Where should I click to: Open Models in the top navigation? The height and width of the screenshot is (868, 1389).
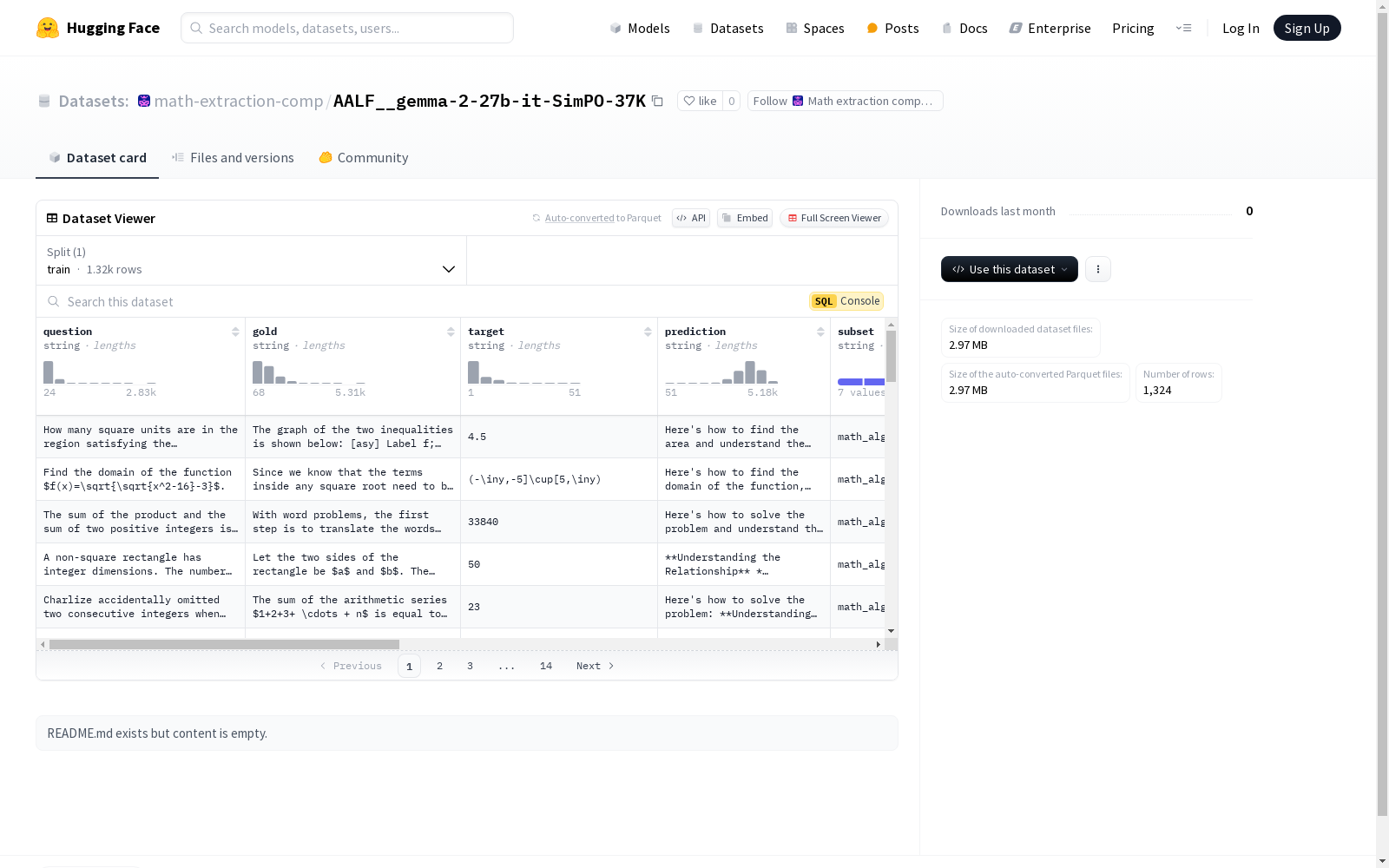[640, 28]
